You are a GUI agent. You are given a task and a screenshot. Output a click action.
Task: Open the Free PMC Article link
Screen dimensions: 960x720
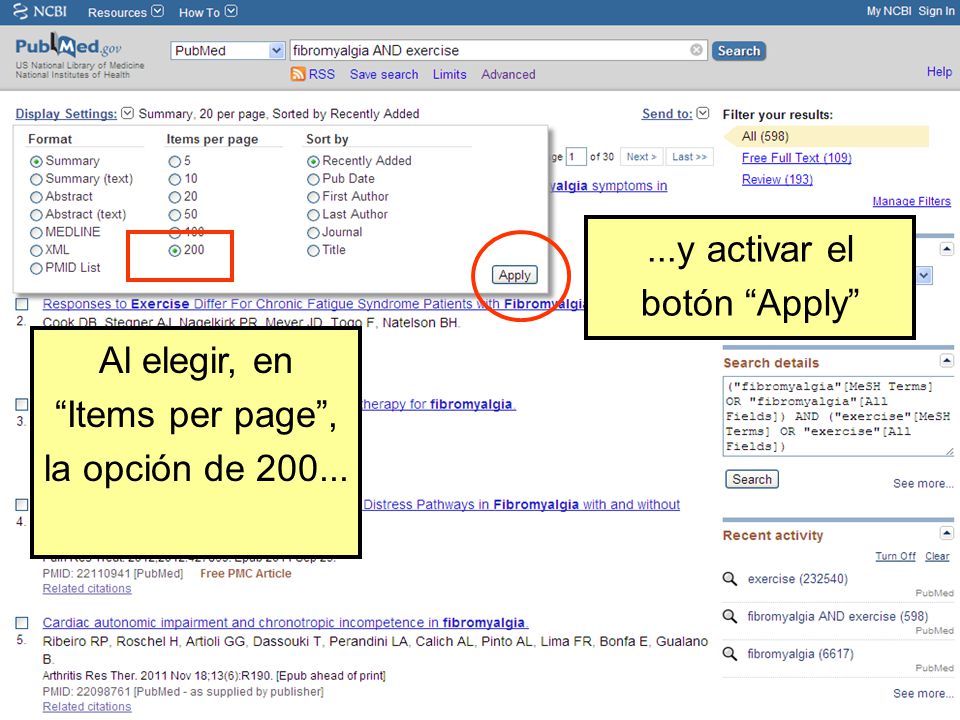point(246,574)
